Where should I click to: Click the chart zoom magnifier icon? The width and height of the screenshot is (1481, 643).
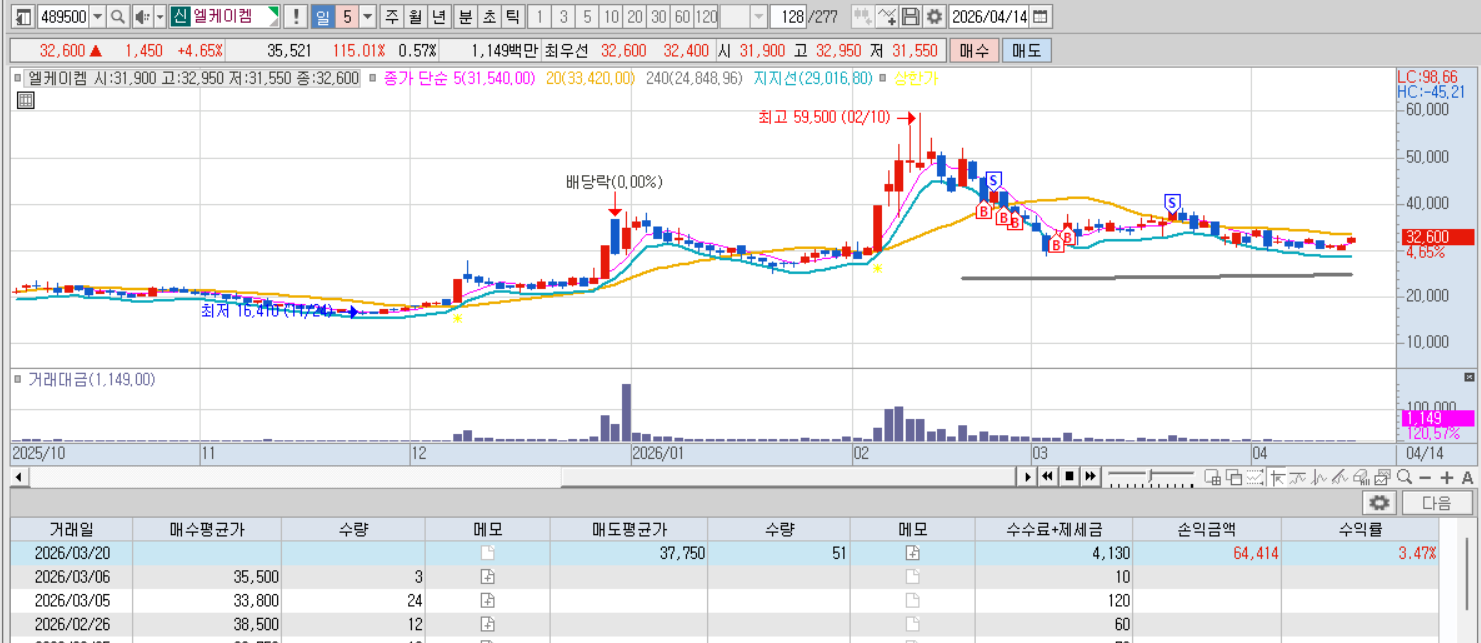click(x=1404, y=477)
